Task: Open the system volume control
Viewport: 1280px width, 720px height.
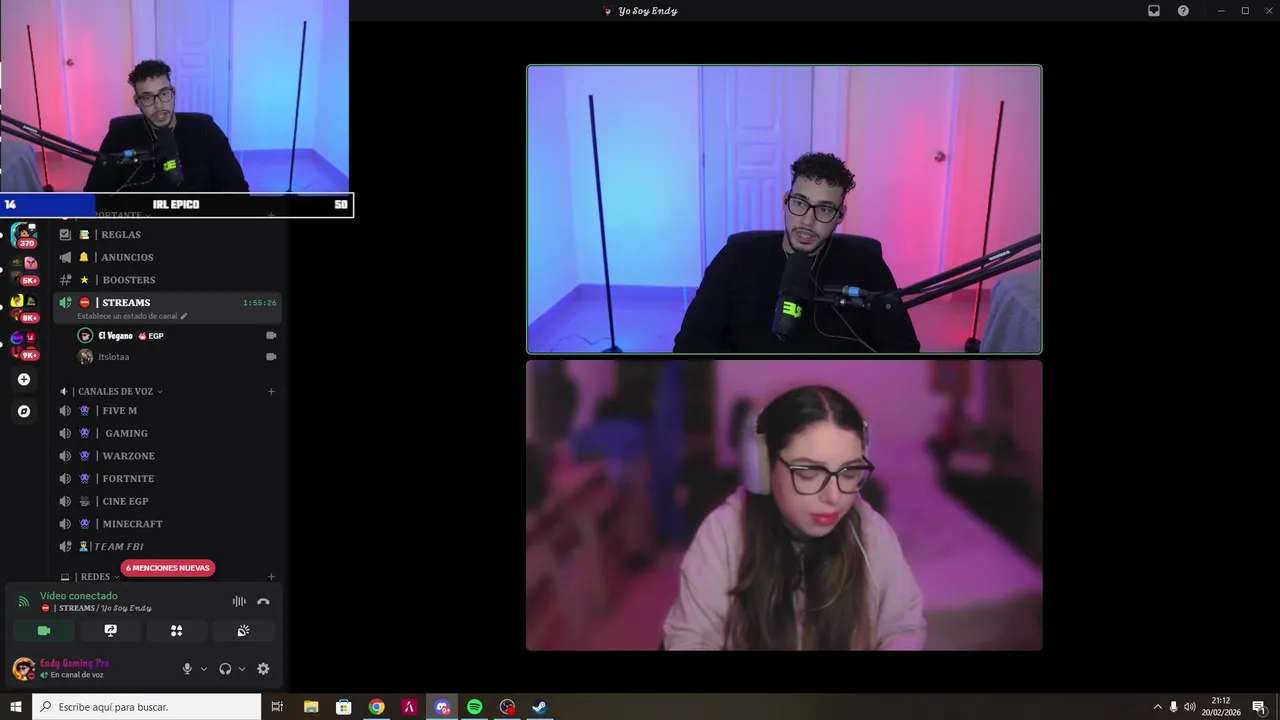Action: 1190,707
